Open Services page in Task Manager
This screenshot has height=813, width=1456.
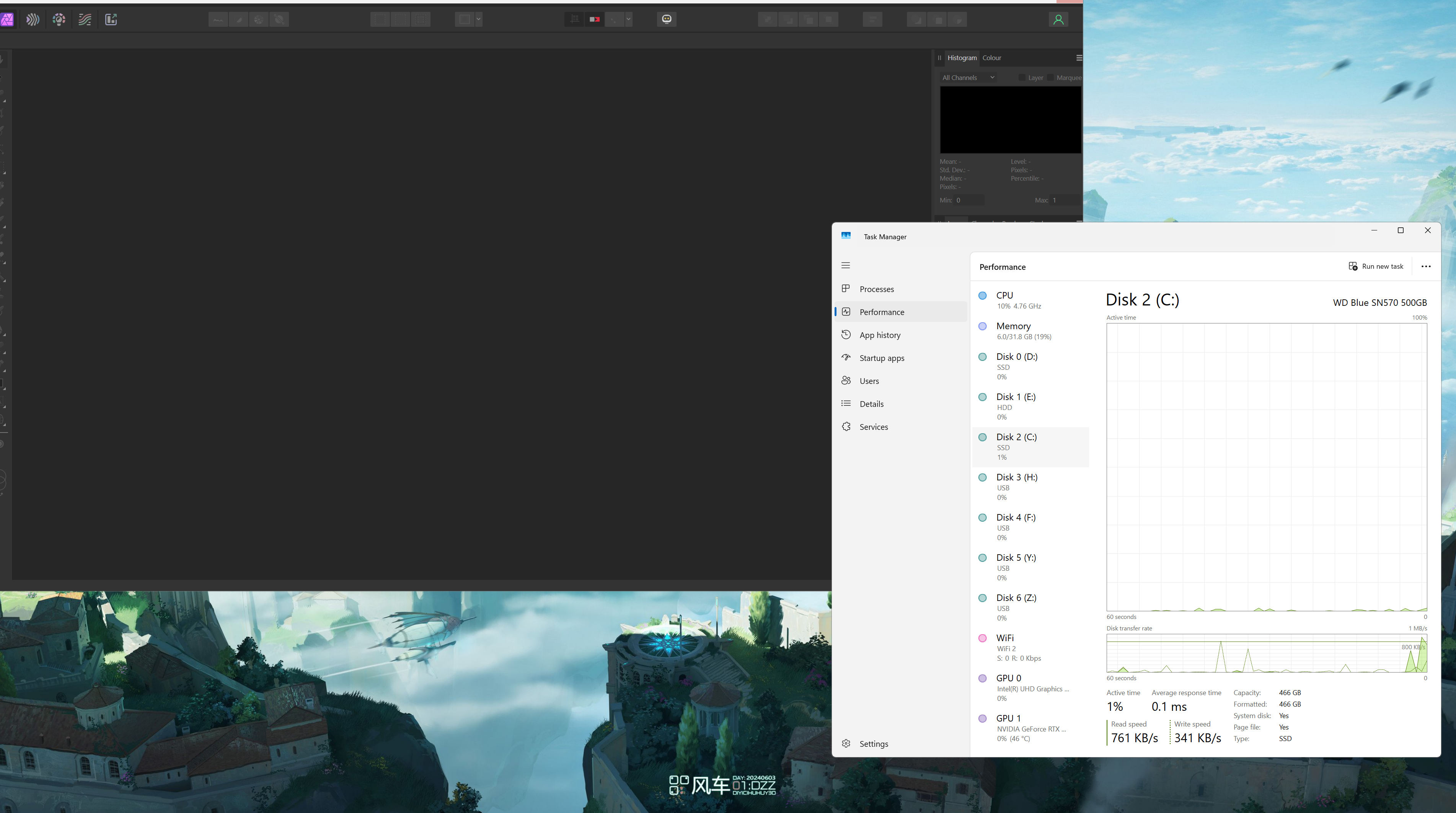pyautogui.click(x=901, y=427)
